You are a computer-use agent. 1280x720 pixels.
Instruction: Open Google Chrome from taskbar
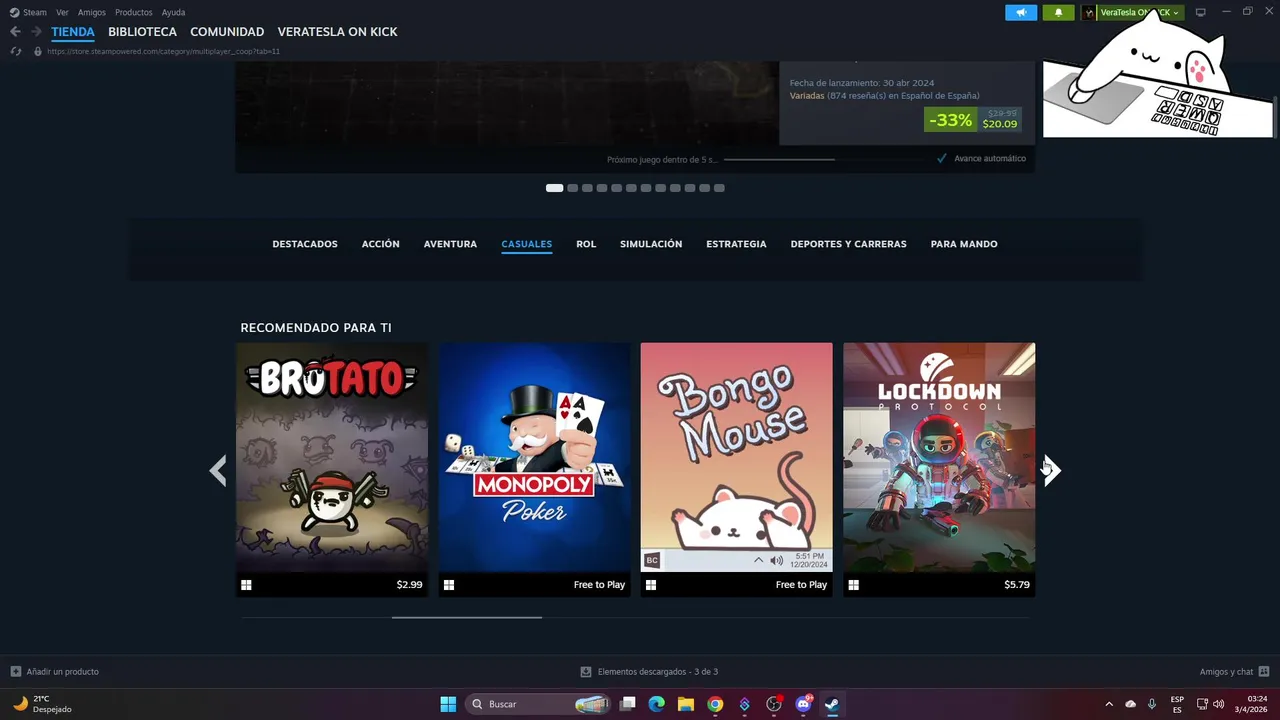[715, 704]
